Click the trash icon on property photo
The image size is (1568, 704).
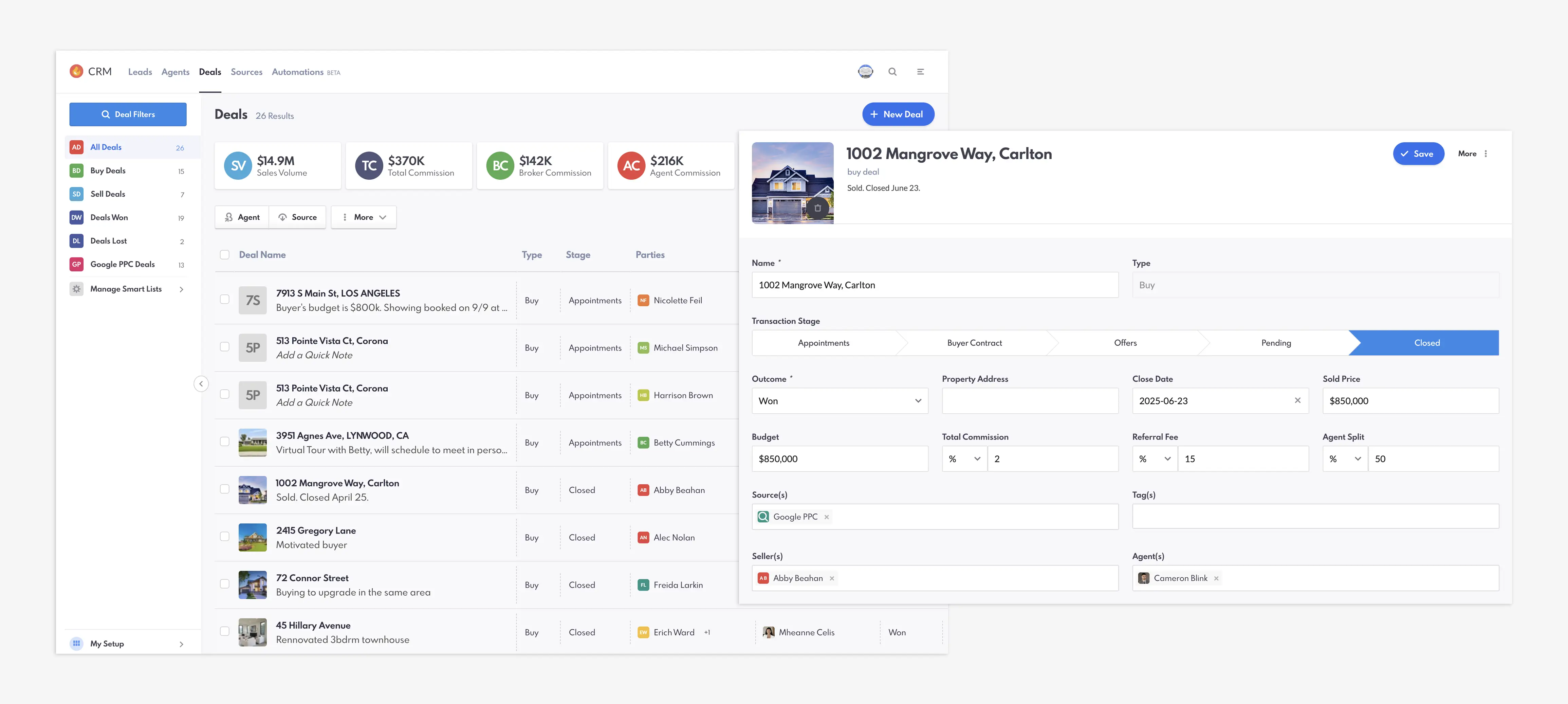[x=817, y=207]
